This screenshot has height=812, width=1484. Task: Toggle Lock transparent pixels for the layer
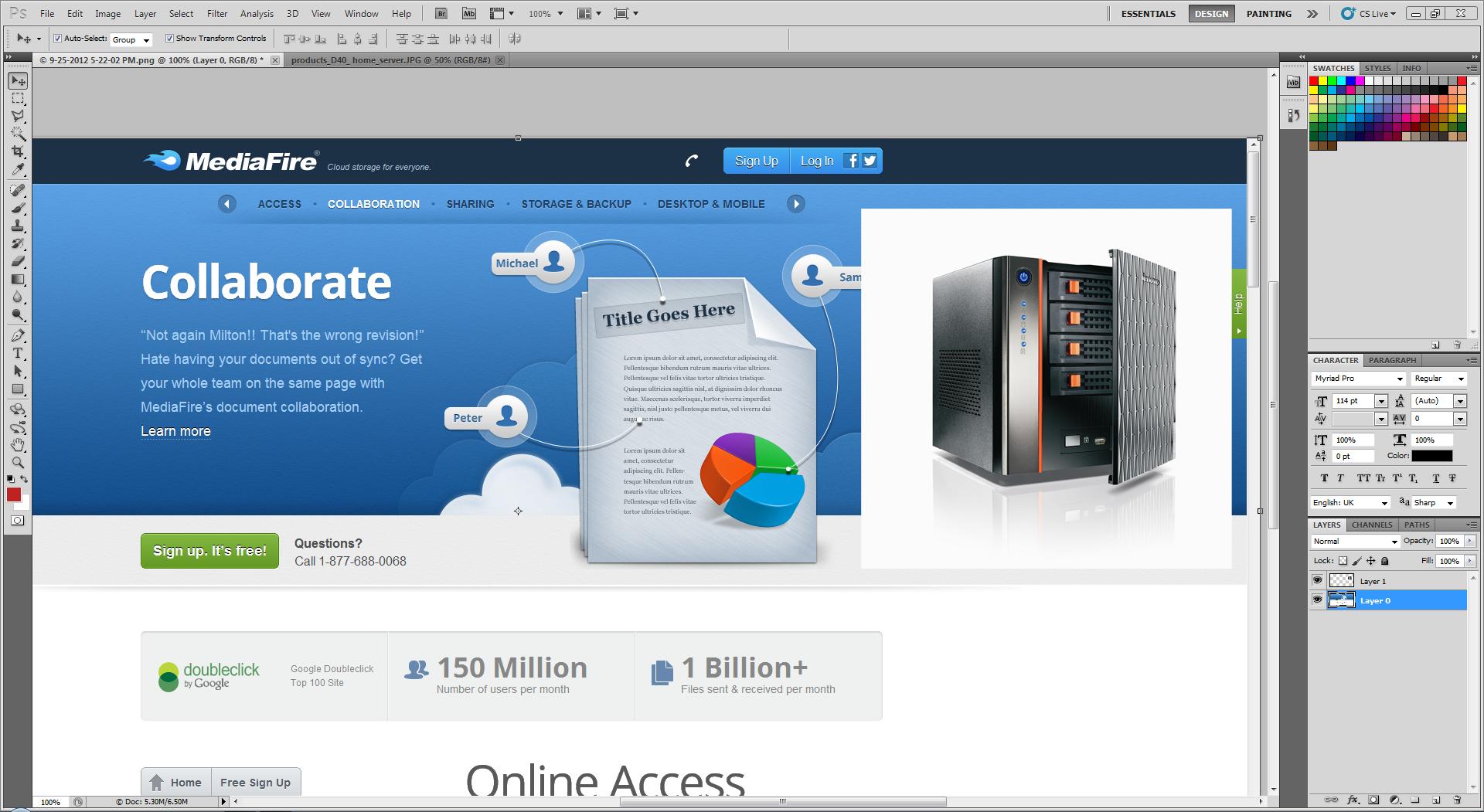click(x=1343, y=561)
